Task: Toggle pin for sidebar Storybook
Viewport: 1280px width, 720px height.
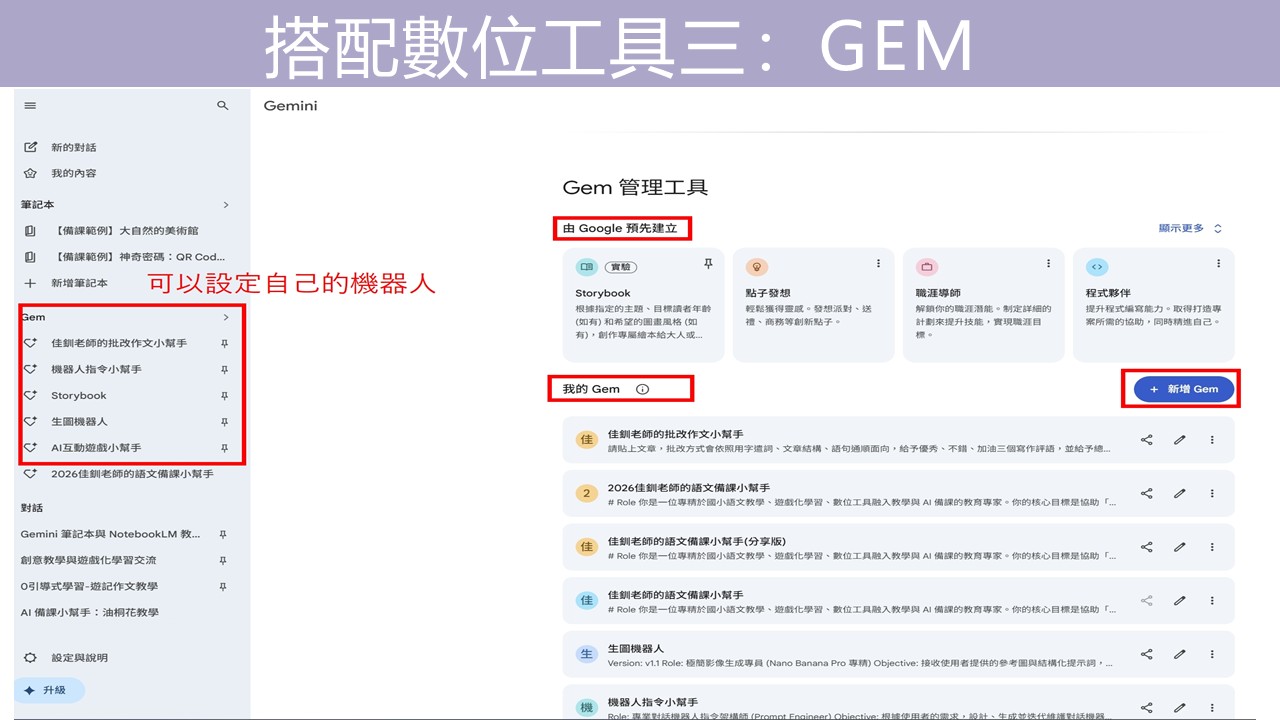Action: pos(225,396)
